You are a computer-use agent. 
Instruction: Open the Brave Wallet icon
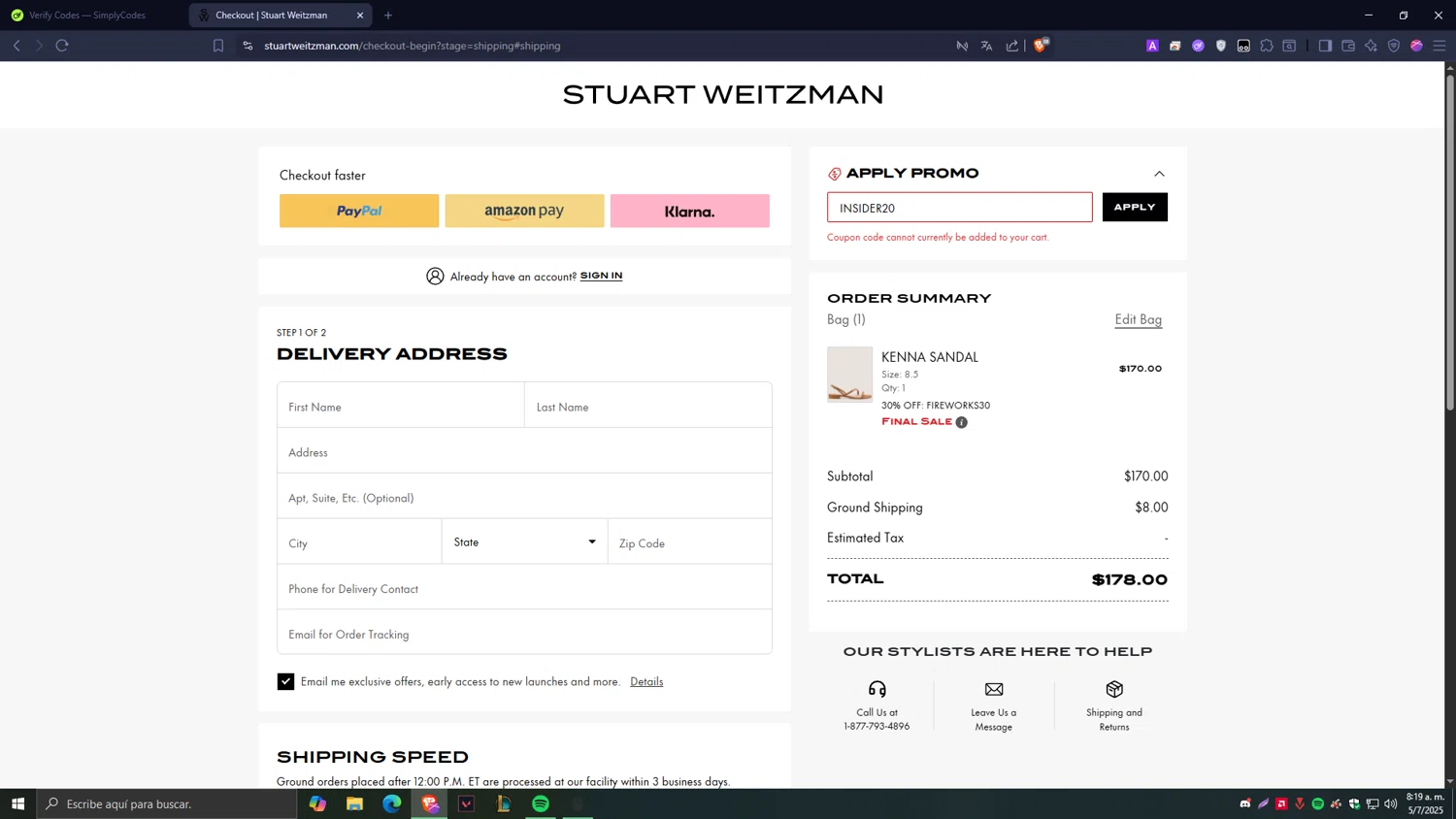(x=1348, y=46)
